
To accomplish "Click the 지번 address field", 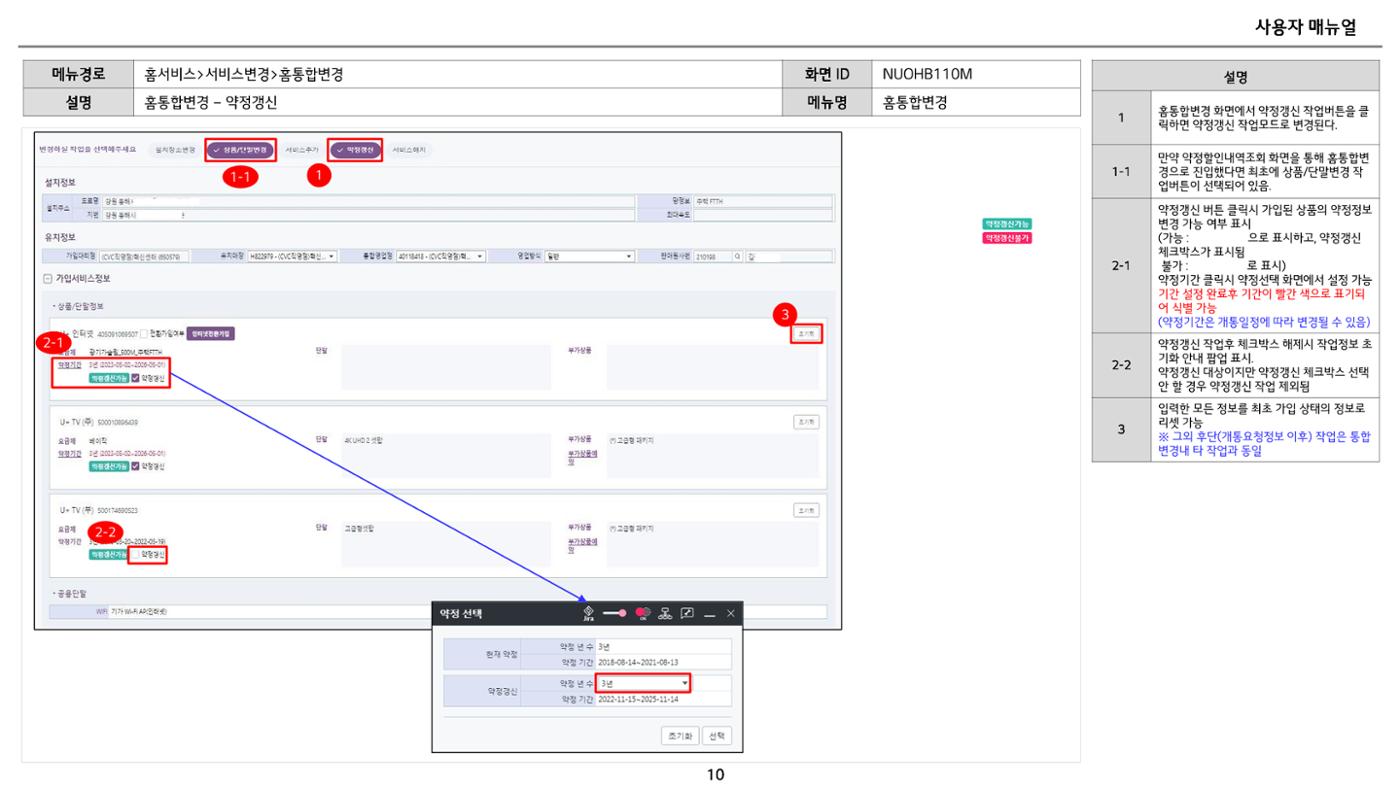I will [x=370, y=214].
